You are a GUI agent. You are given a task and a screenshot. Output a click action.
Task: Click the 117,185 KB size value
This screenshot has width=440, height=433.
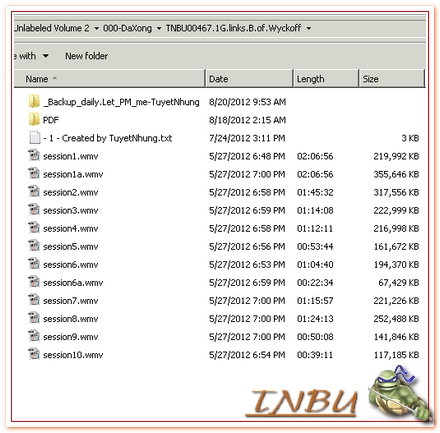[x=396, y=355]
